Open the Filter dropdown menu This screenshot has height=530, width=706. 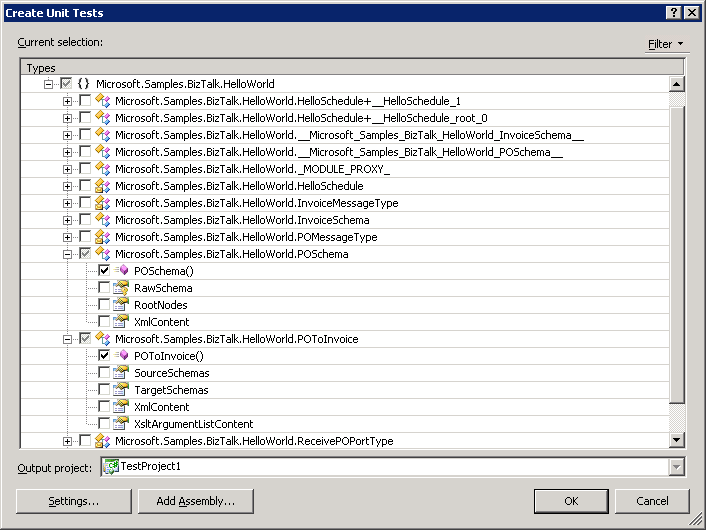[665, 44]
